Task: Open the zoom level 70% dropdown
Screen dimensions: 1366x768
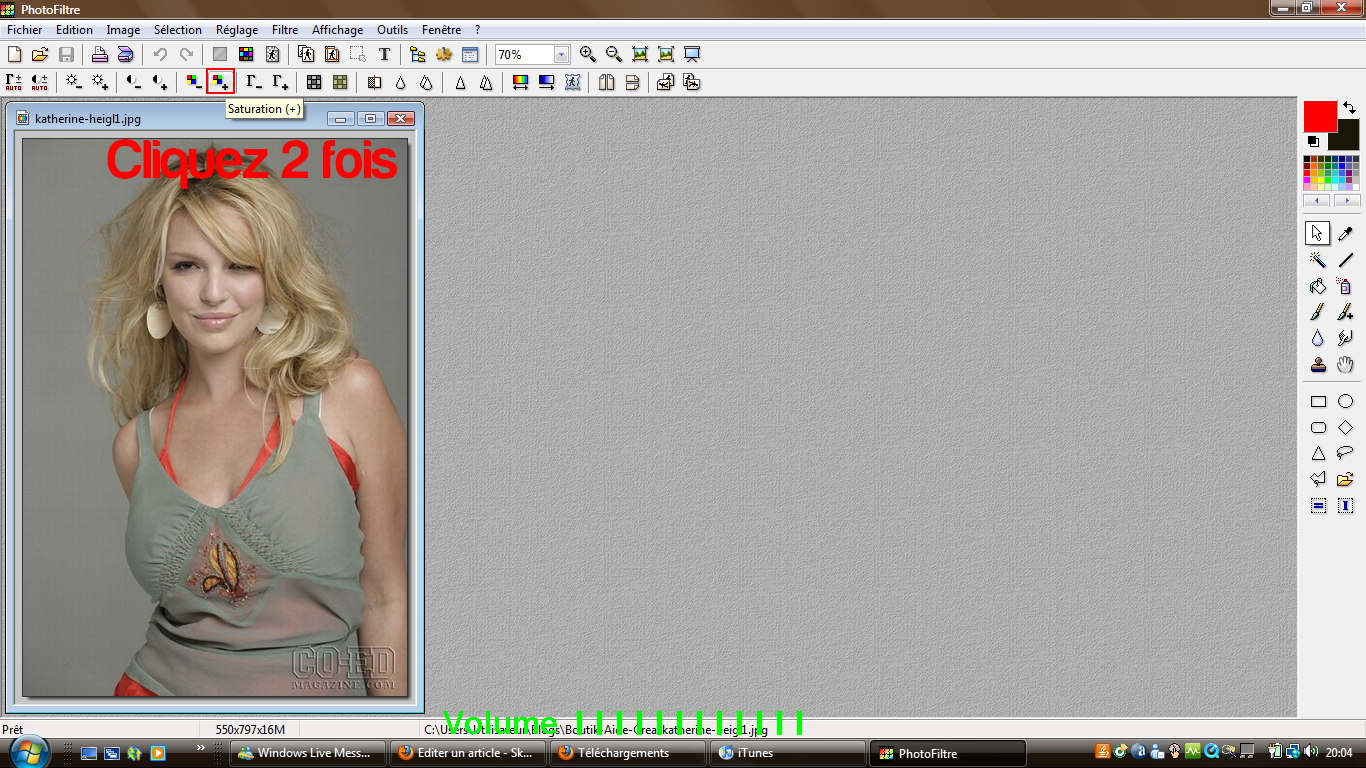Action: click(561, 55)
